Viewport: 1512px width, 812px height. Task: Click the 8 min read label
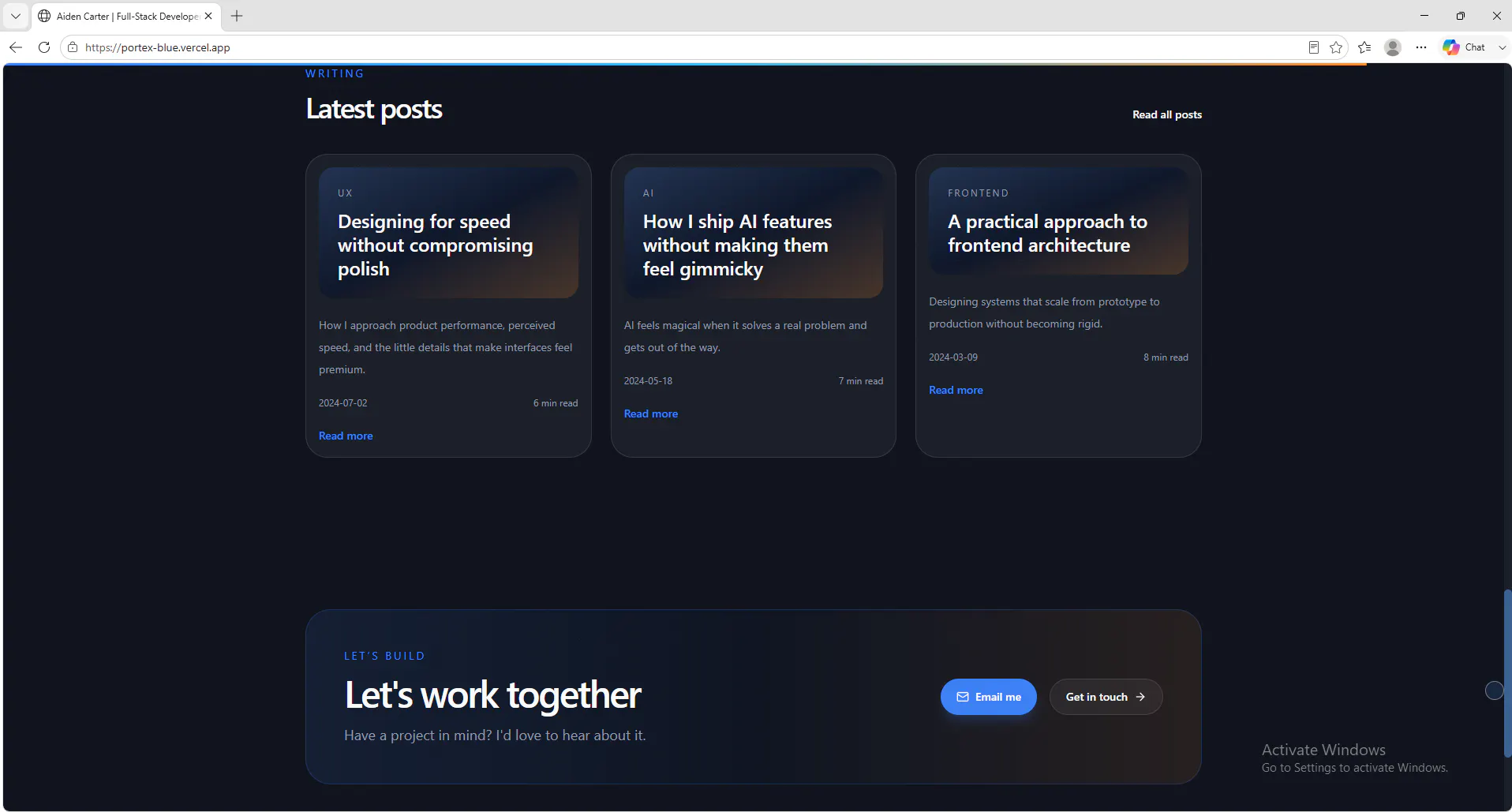point(1166,357)
